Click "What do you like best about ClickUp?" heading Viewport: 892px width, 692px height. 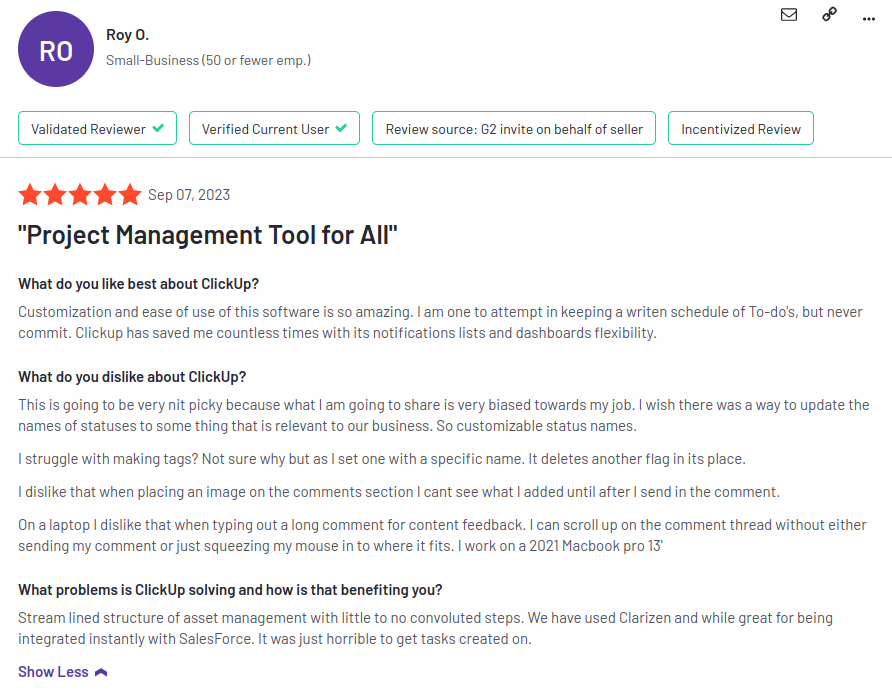(138, 284)
